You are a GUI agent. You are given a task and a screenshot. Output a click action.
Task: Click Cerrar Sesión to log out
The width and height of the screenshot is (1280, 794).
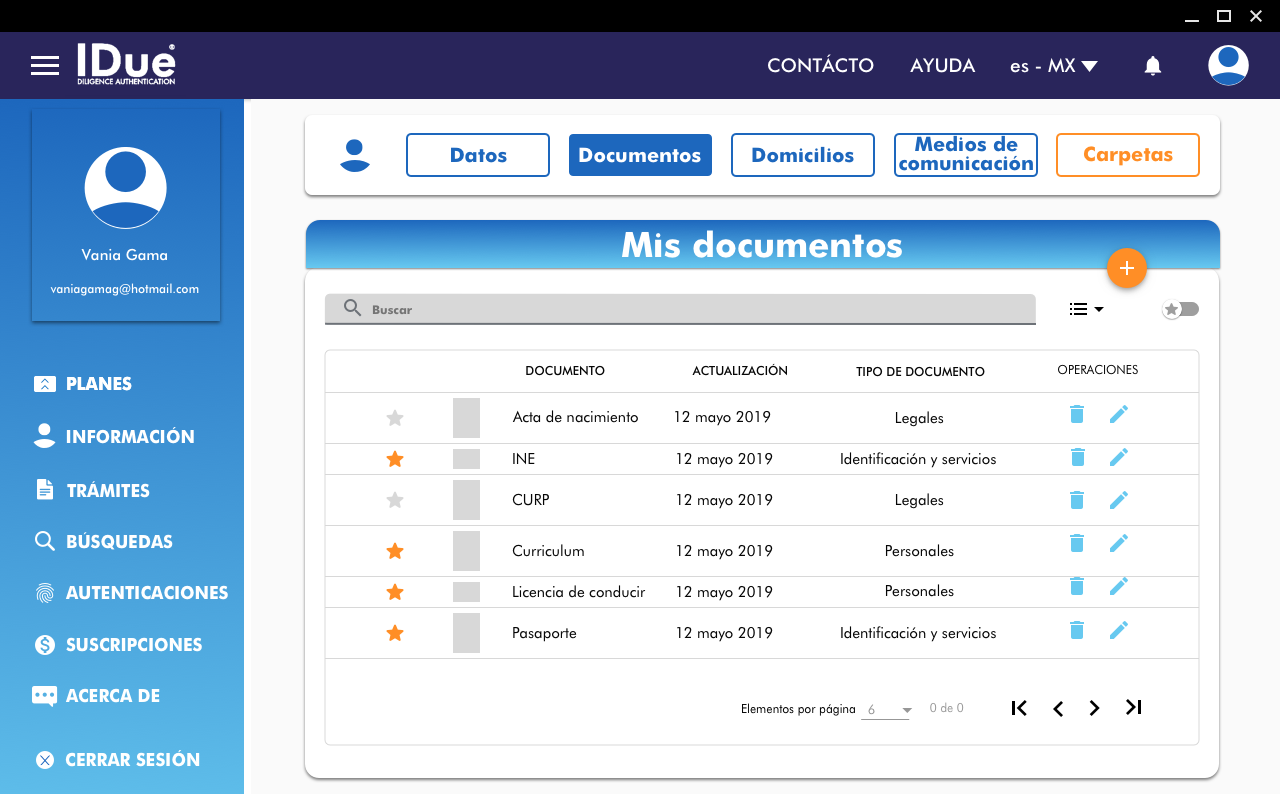click(132, 760)
